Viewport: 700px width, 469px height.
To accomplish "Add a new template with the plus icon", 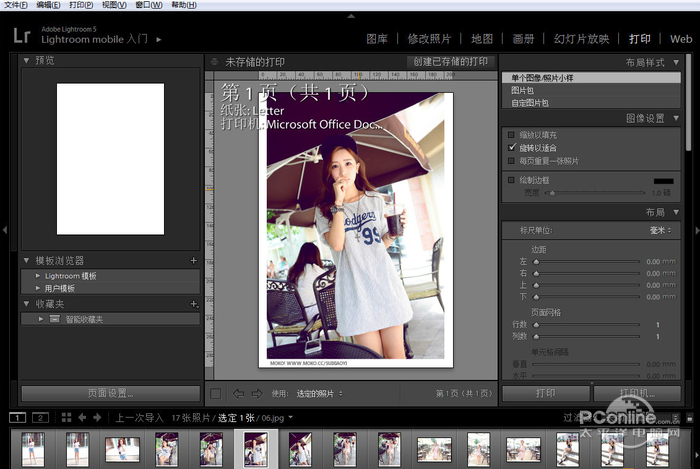I will [194, 261].
